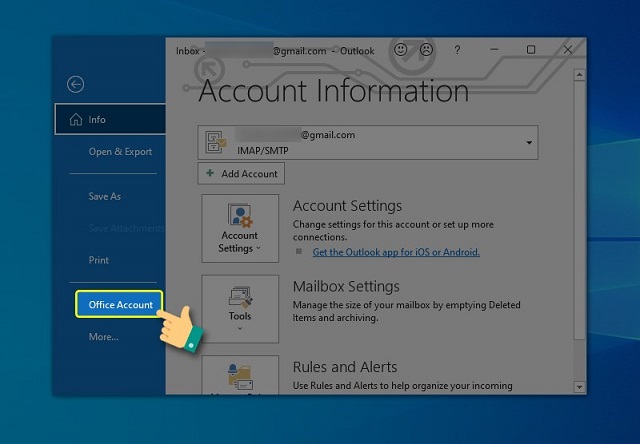Image resolution: width=640 pixels, height=444 pixels.
Task: Click the scrollbar down arrow
Action: 579,386
